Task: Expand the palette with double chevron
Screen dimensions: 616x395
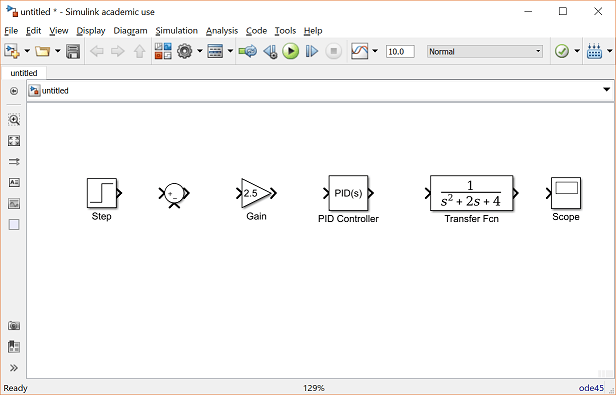Action: point(14,368)
